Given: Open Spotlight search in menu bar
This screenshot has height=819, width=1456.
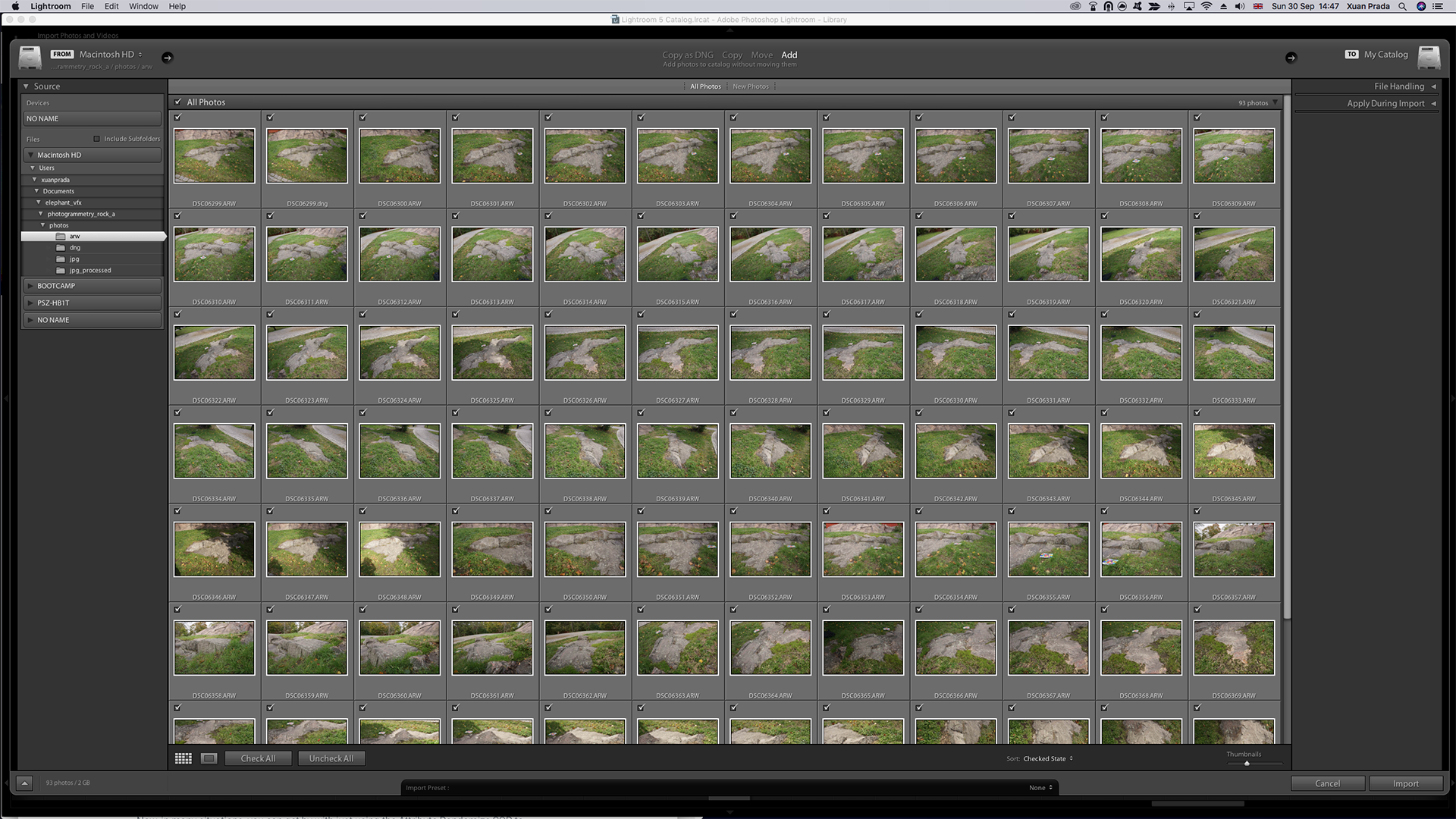Looking at the screenshot, I should point(1402,6).
